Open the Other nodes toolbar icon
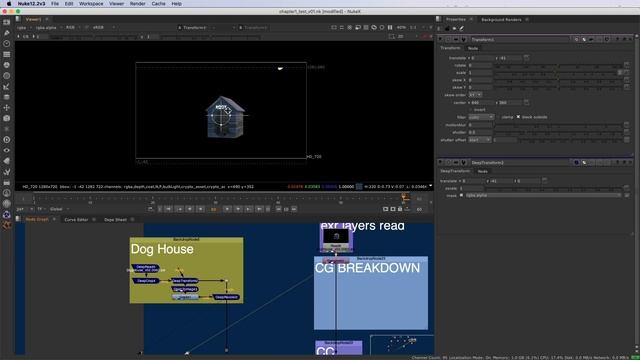640x360 pixels. 7,182
